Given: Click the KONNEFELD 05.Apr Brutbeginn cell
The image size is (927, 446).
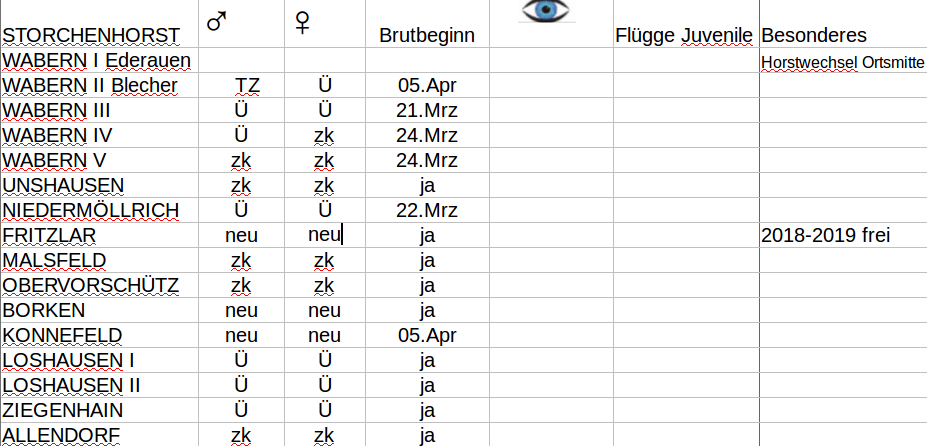Looking at the screenshot, I should pyautogui.click(x=427, y=335).
